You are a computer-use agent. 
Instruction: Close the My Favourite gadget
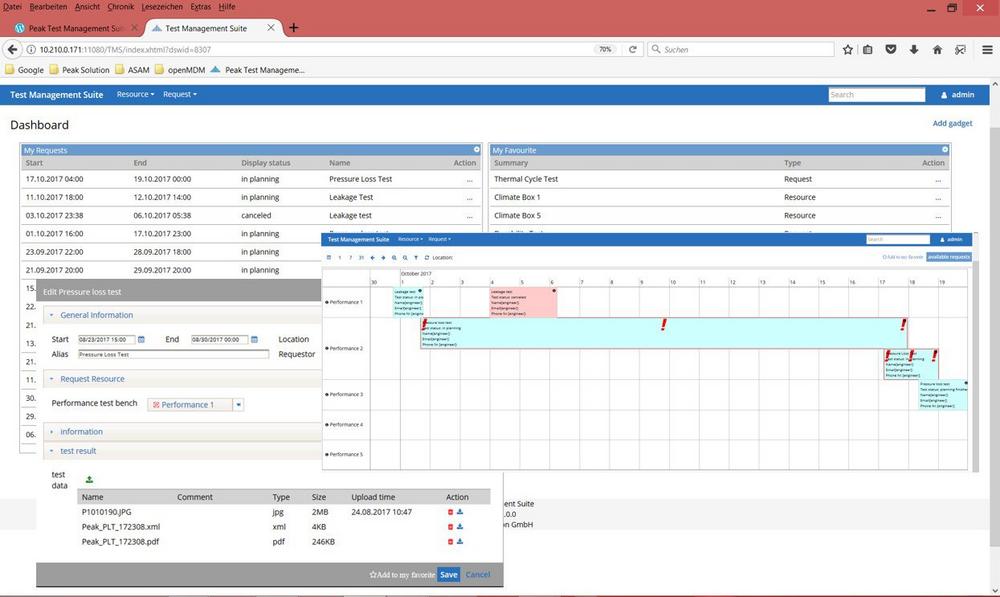point(944,150)
